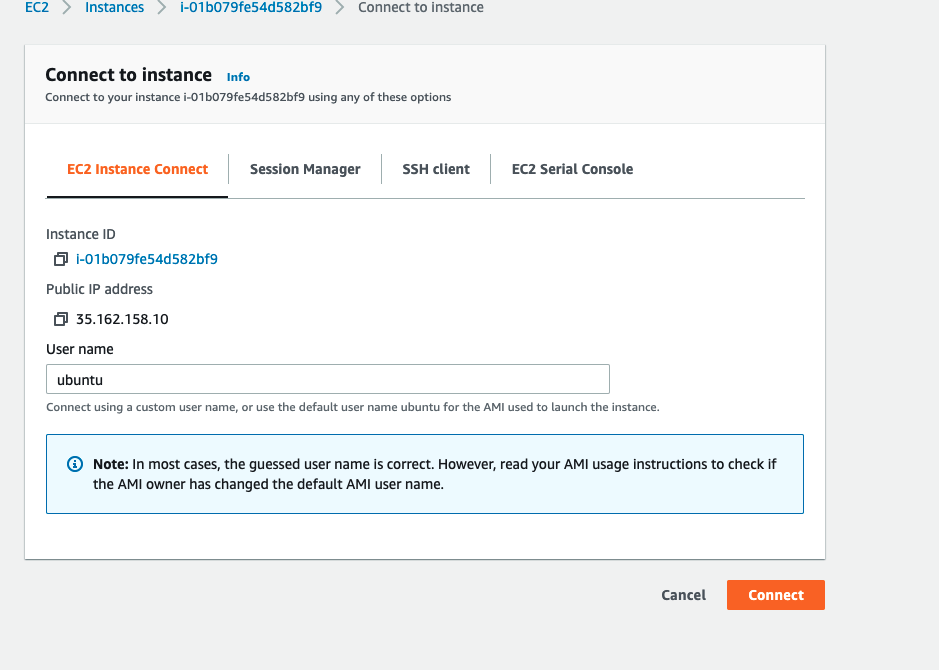Open the Instance ID link under Instance ID
This screenshot has height=670, width=939.
click(x=147, y=259)
